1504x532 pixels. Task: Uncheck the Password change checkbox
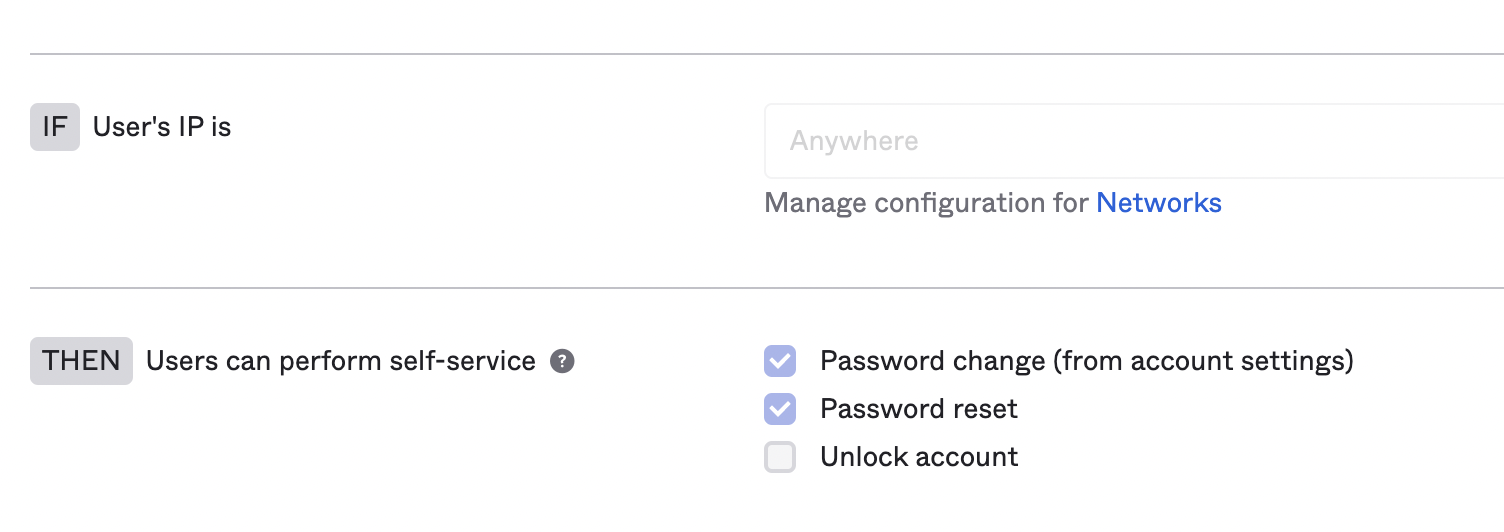(780, 361)
